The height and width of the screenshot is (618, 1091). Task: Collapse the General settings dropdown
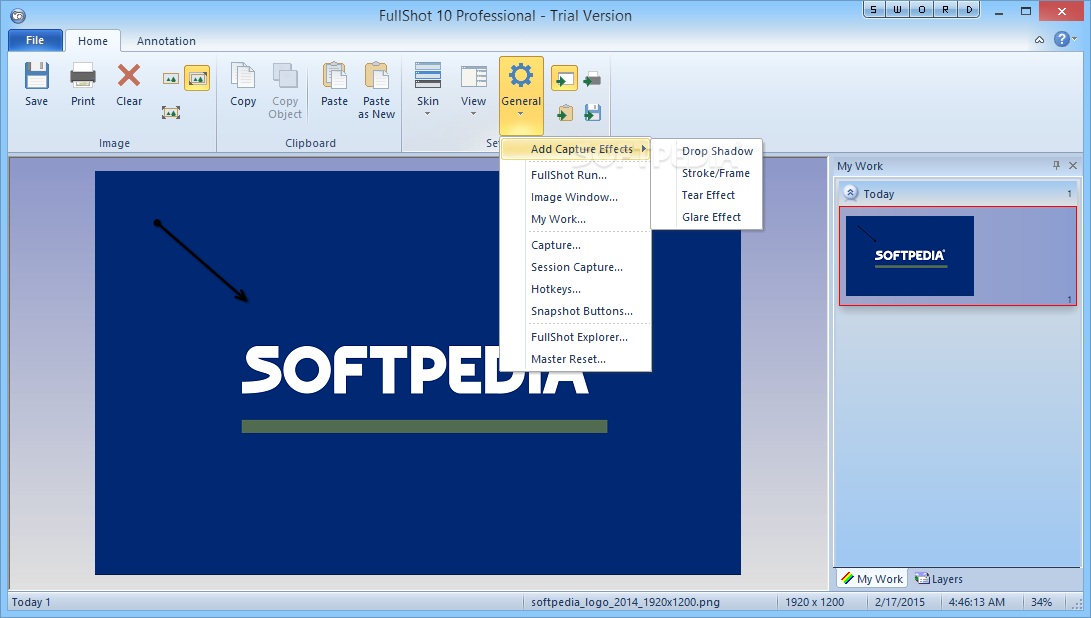pos(521,95)
